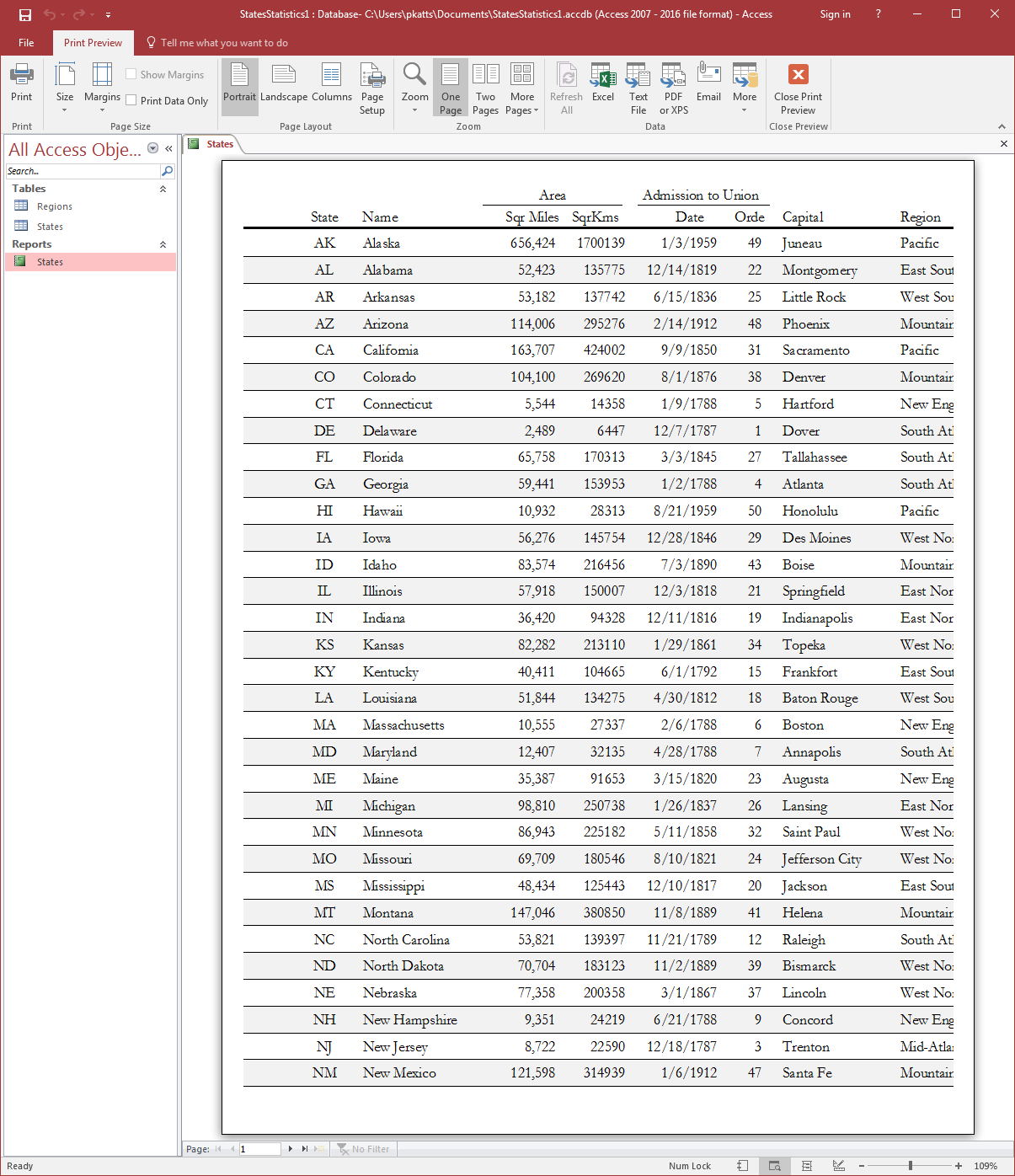Export report to Excel
Viewport: 1015px width, 1176px height.
point(603,83)
